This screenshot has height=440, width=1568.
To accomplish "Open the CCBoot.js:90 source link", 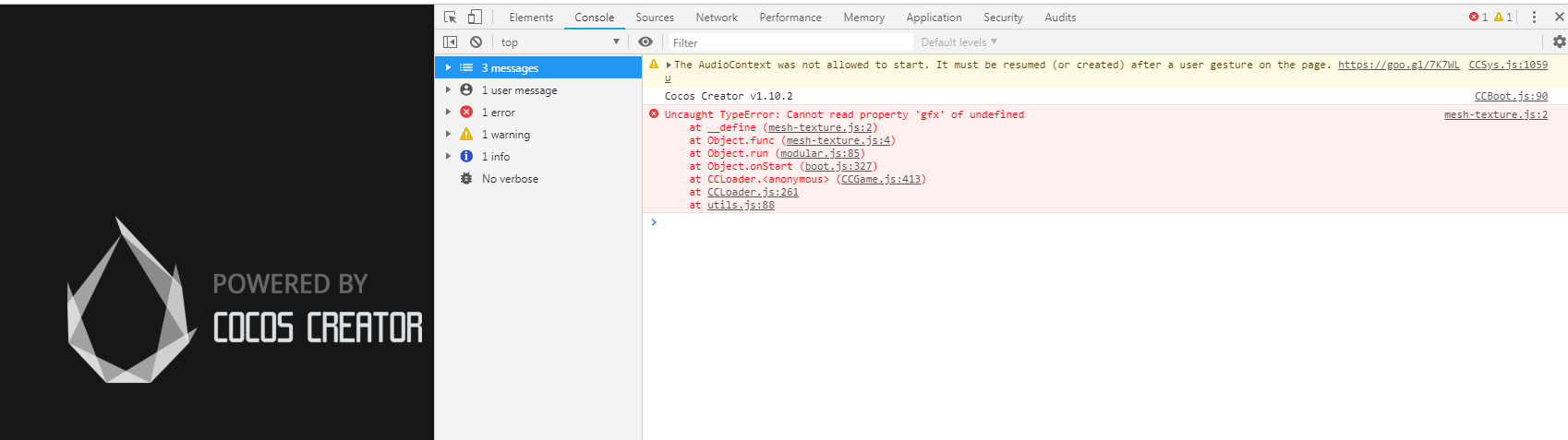I will 1511,96.
